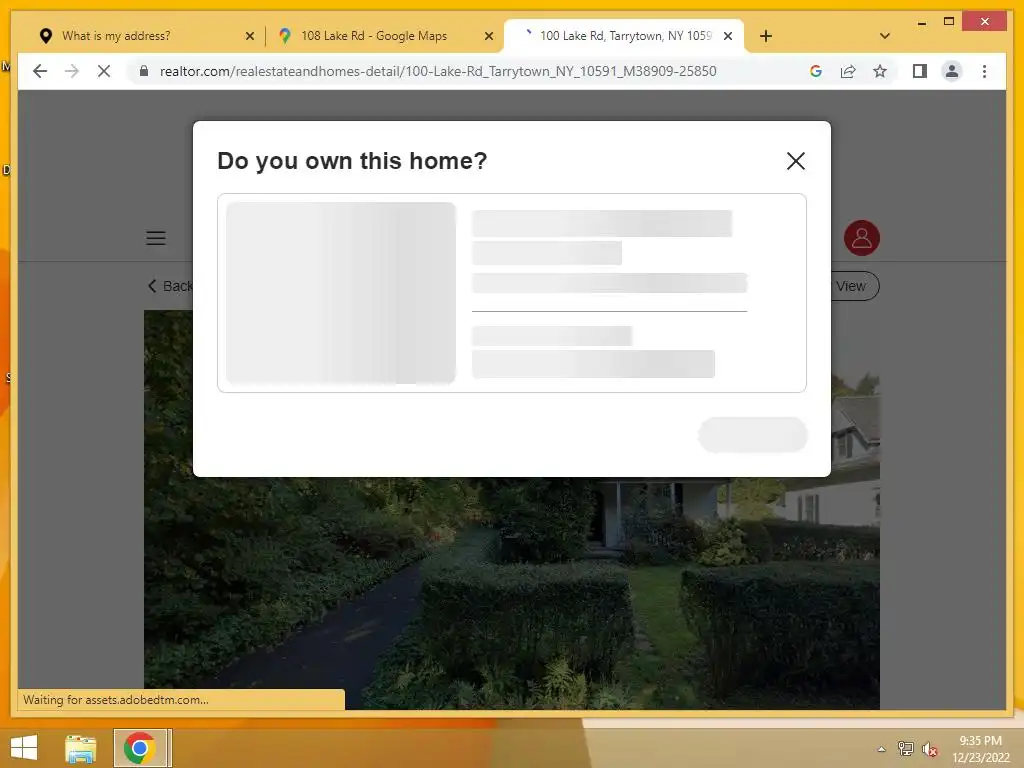Close the Google Maps tab
The image size is (1024, 768).
click(x=488, y=36)
